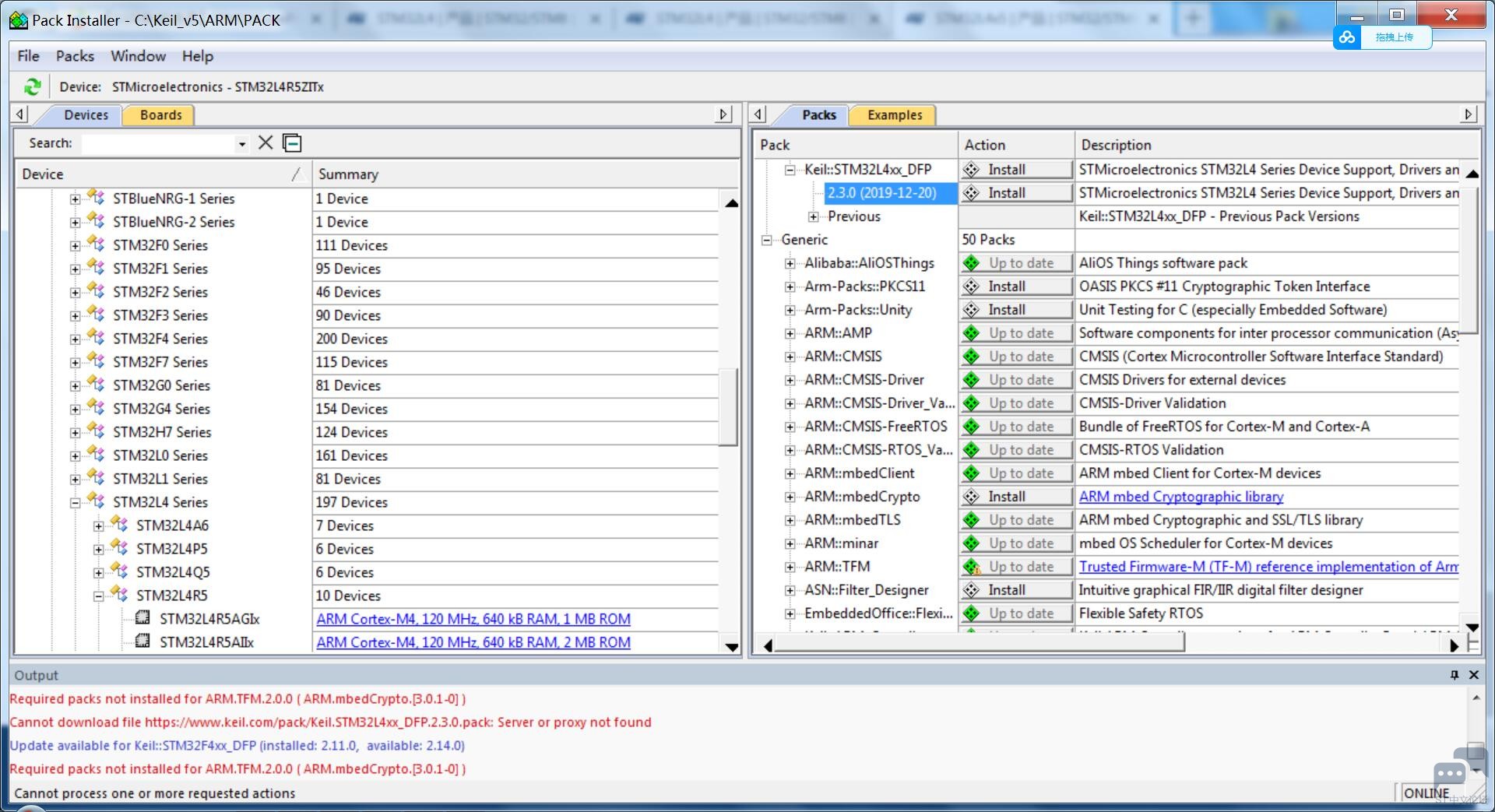
Task: Click the packs list horizontal scrollbar
Action: coord(980,644)
